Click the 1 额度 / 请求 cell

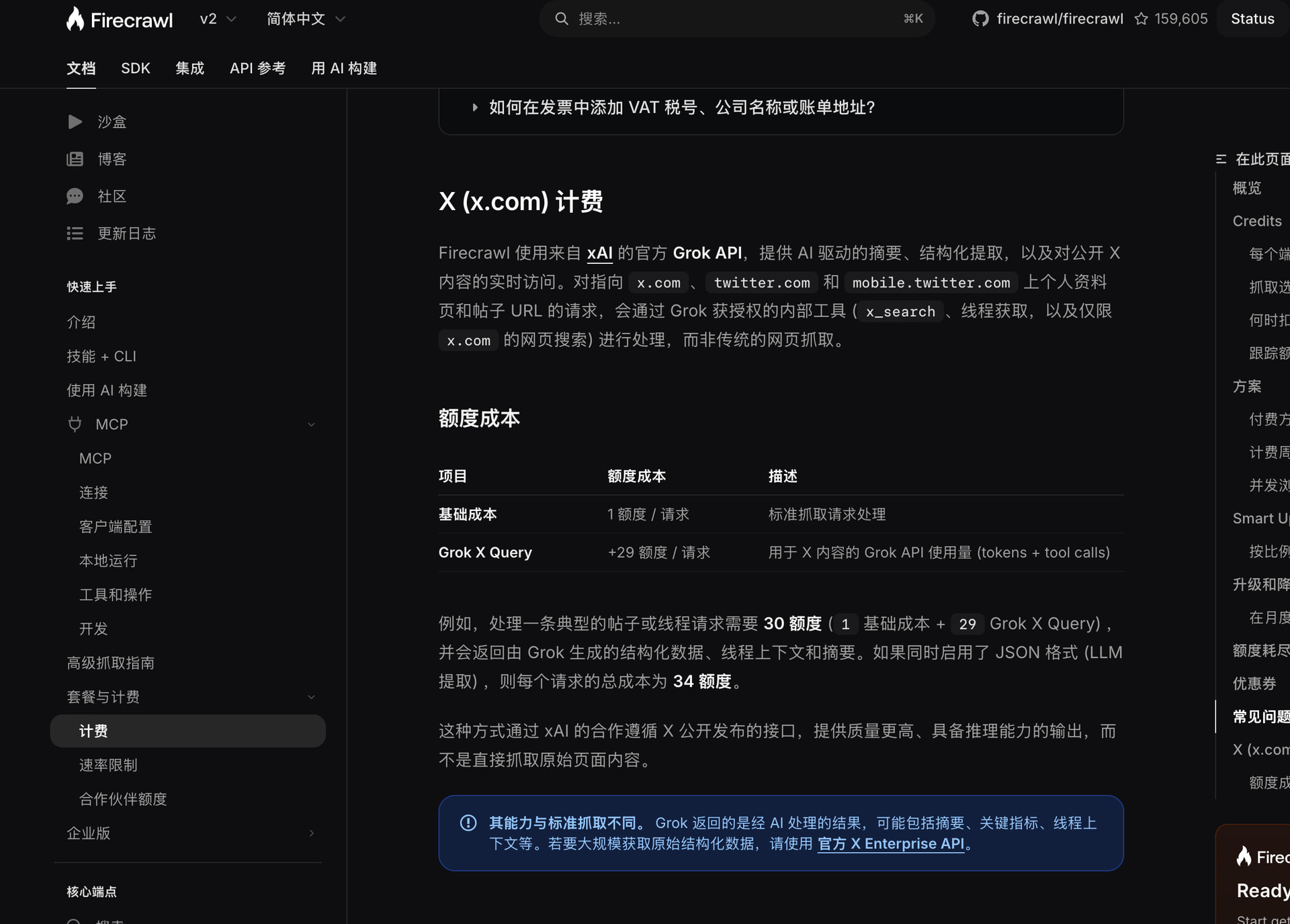(x=648, y=514)
